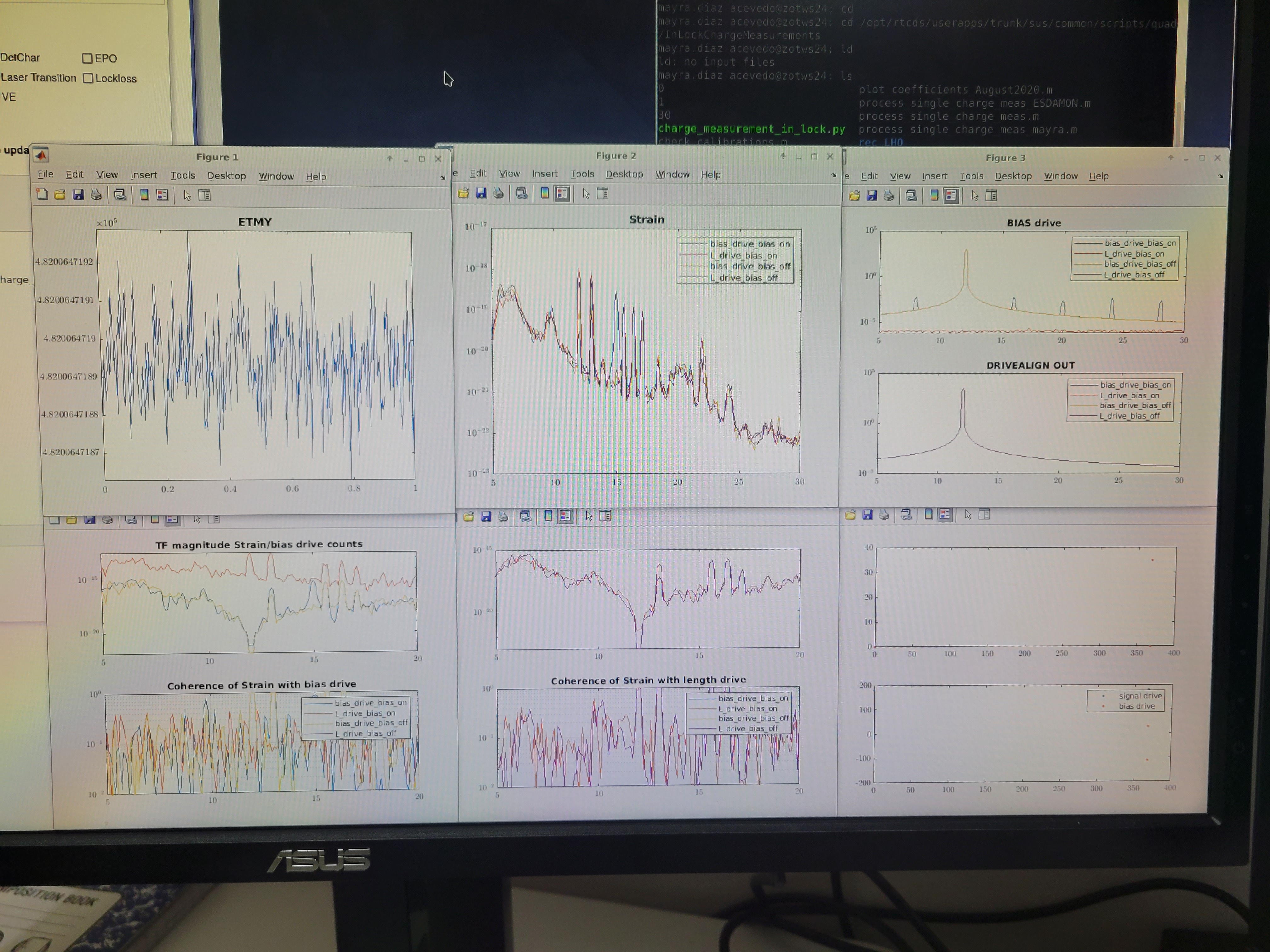Click the toolbar dock arrow in Figure 1
1270x952 pixels.
pos(443,178)
